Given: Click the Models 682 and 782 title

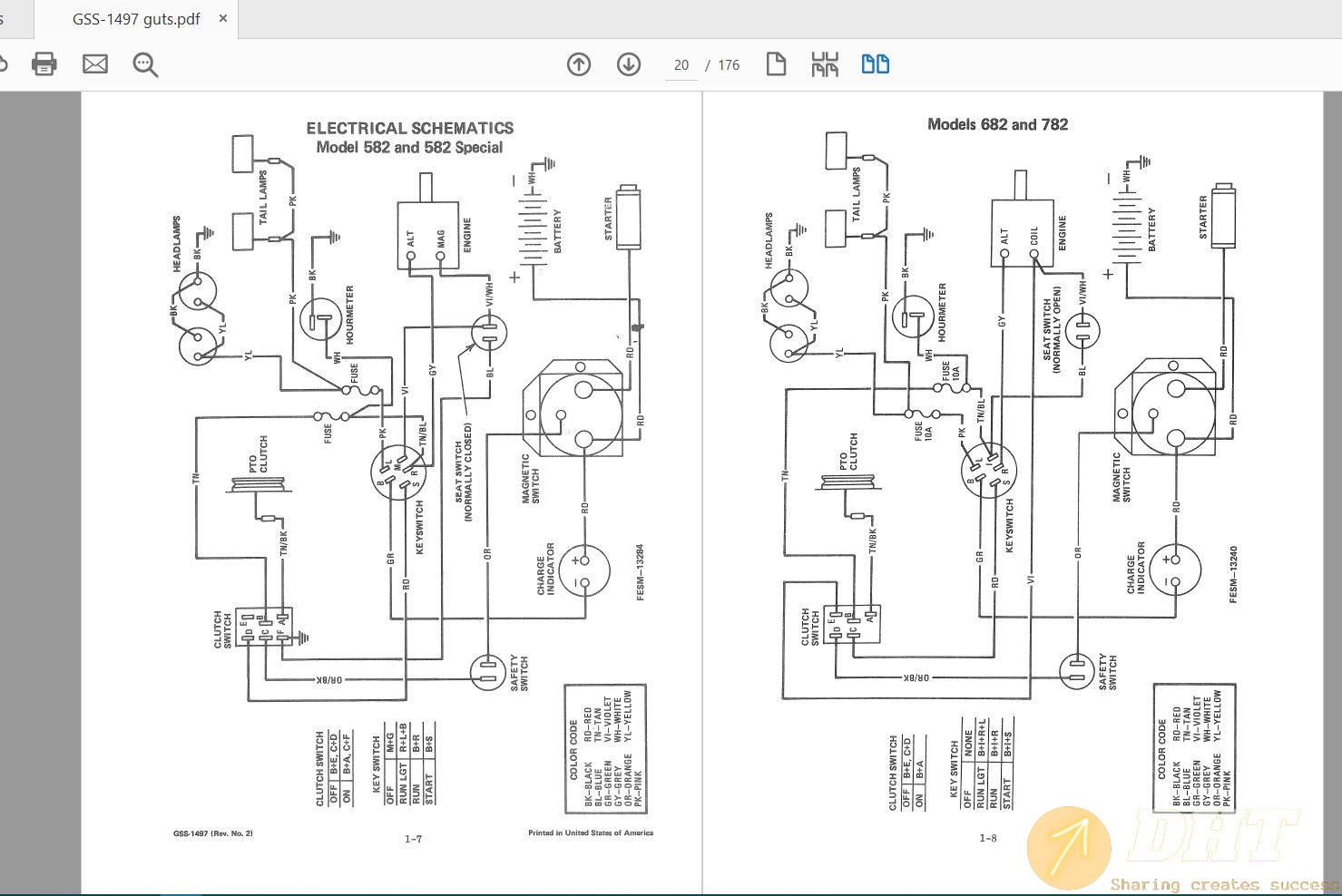Looking at the screenshot, I should (x=997, y=124).
